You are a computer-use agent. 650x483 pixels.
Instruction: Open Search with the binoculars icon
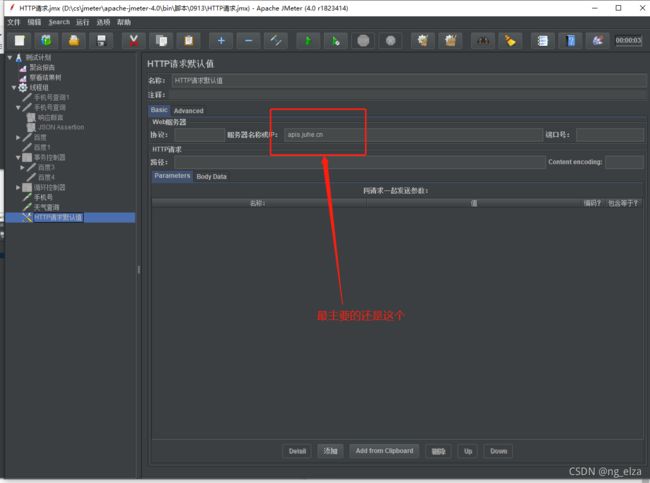click(x=483, y=41)
